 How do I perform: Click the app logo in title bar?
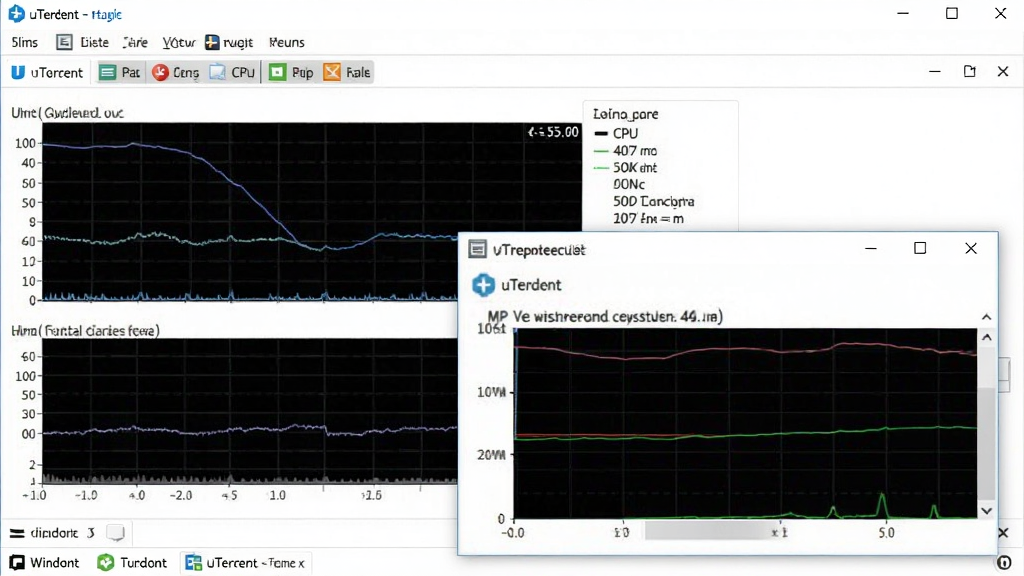click(x=16, y=14)
